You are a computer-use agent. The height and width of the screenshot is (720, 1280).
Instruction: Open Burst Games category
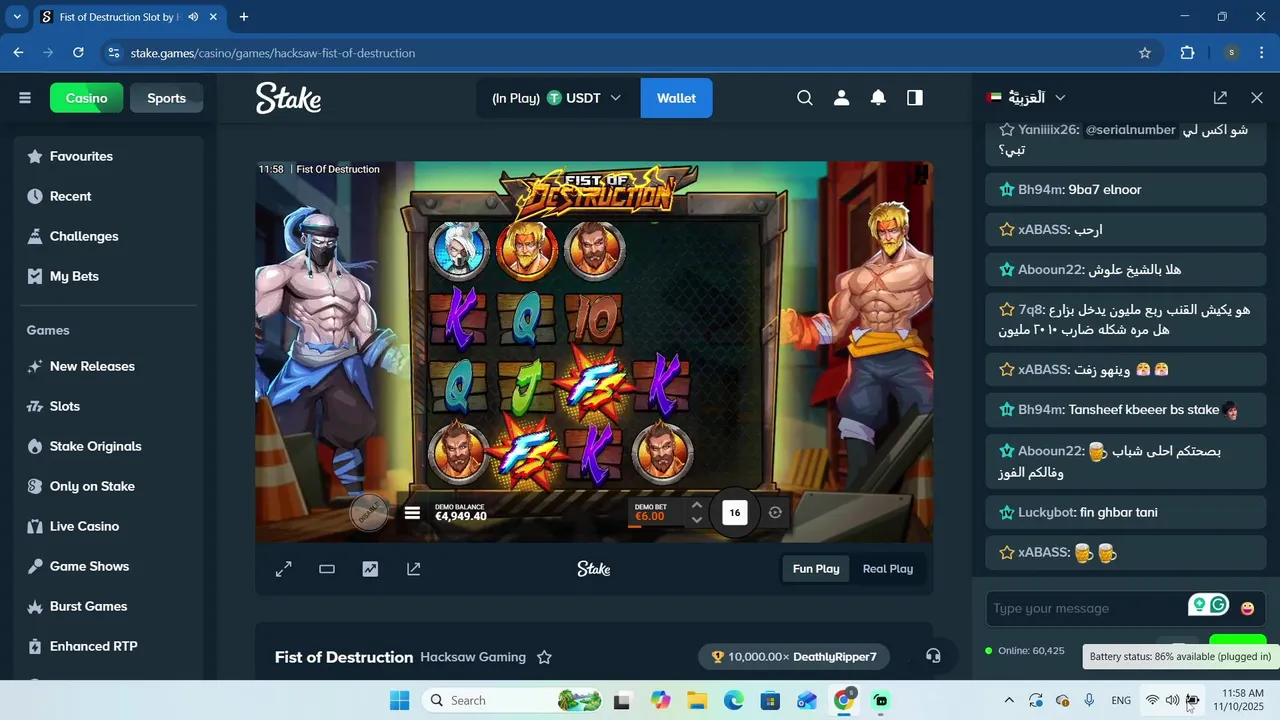pyautogui.click(x=110, y=606)
